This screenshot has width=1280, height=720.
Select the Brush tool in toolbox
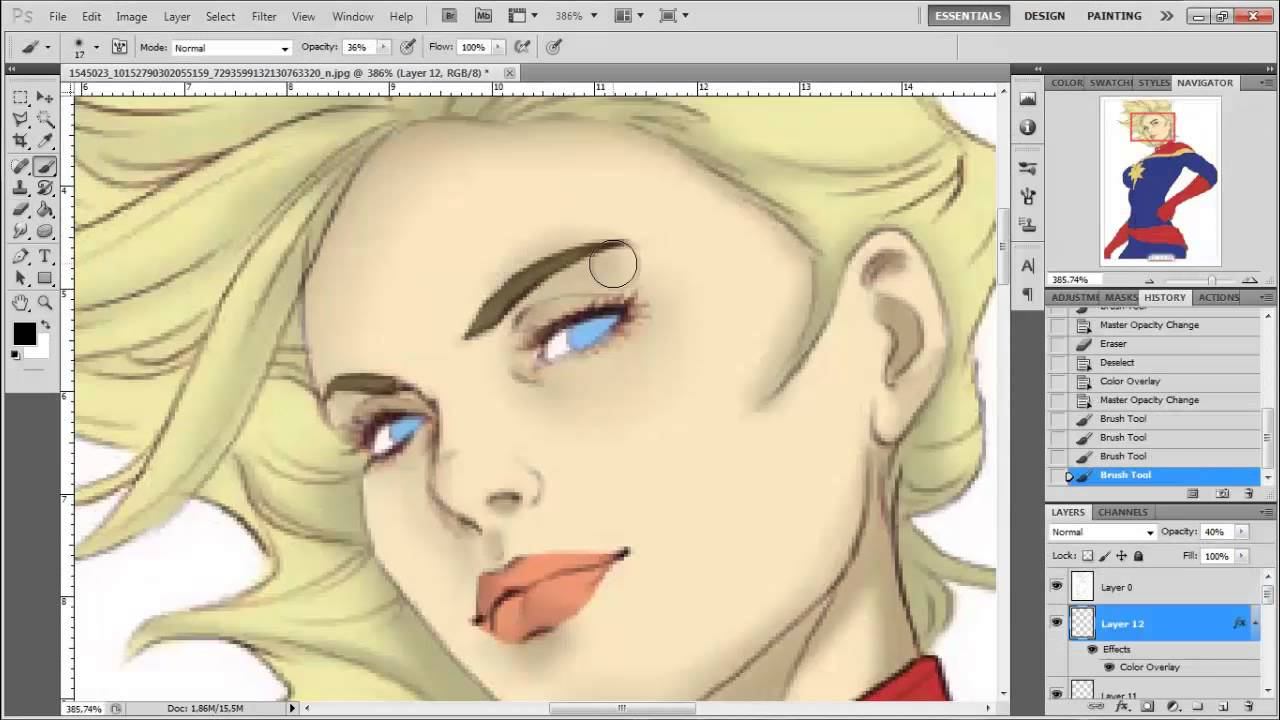click(45, 166)
